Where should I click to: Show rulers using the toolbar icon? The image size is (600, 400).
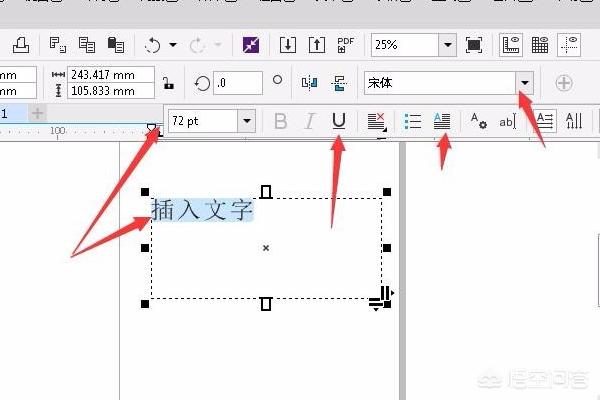[x=510, y=44]
